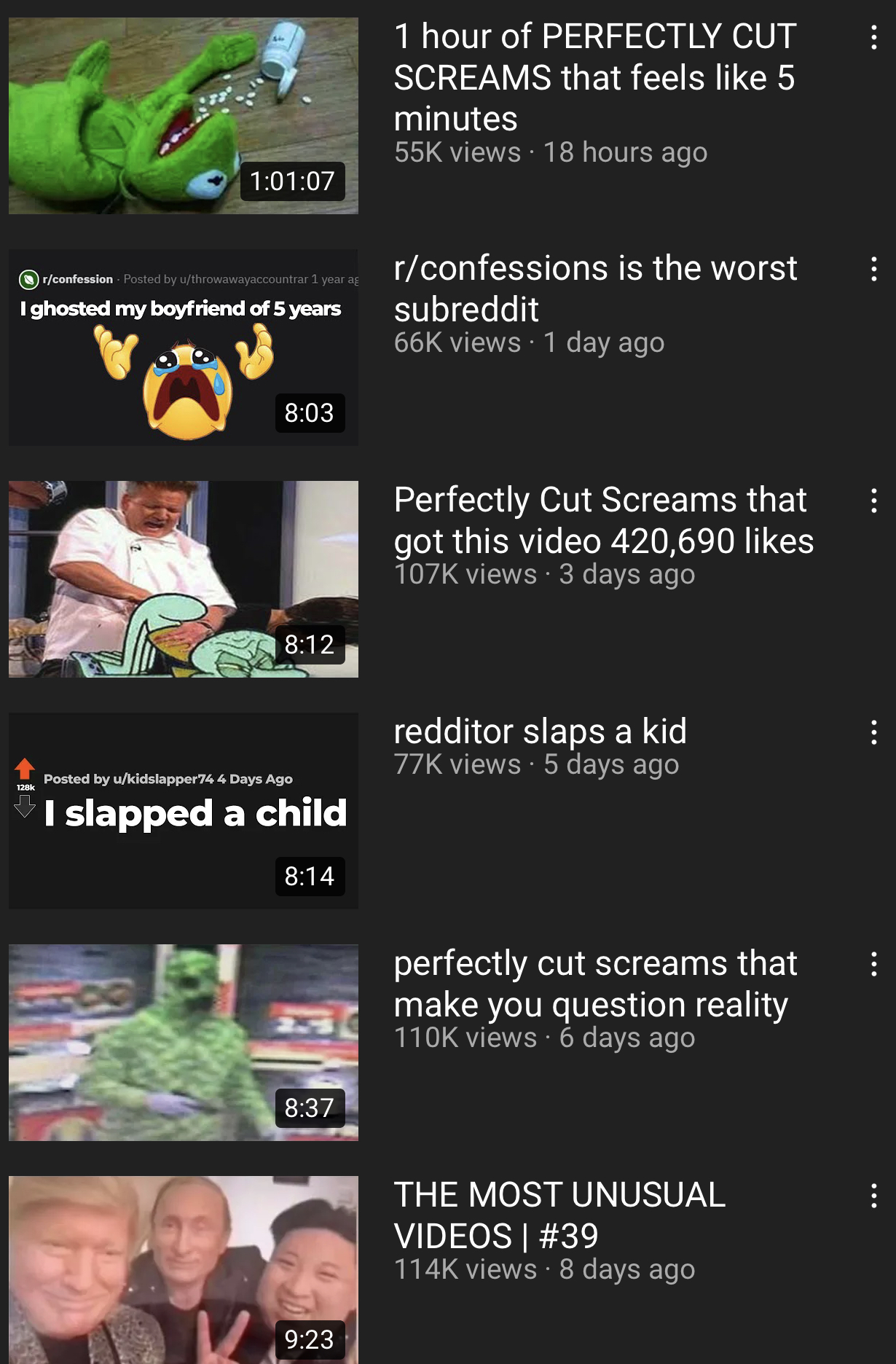Click the 114K views 8 days ago text
Viewport: 896px width, 1364px height.
544,1269
